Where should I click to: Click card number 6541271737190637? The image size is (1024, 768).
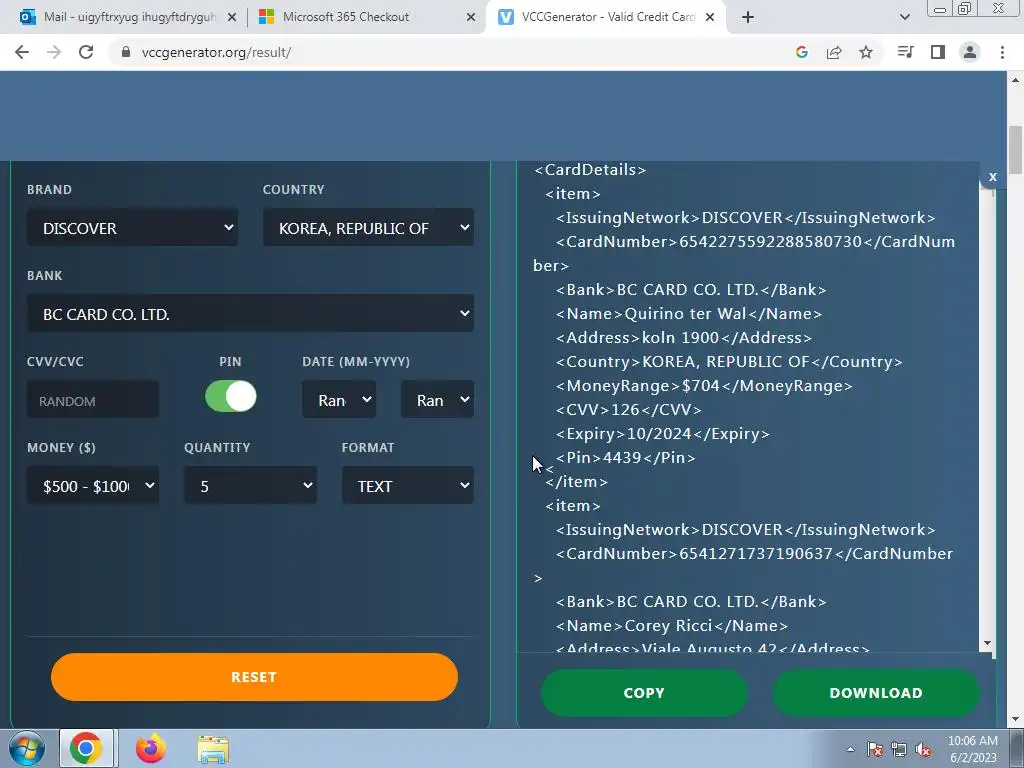(x=756, y=554)
